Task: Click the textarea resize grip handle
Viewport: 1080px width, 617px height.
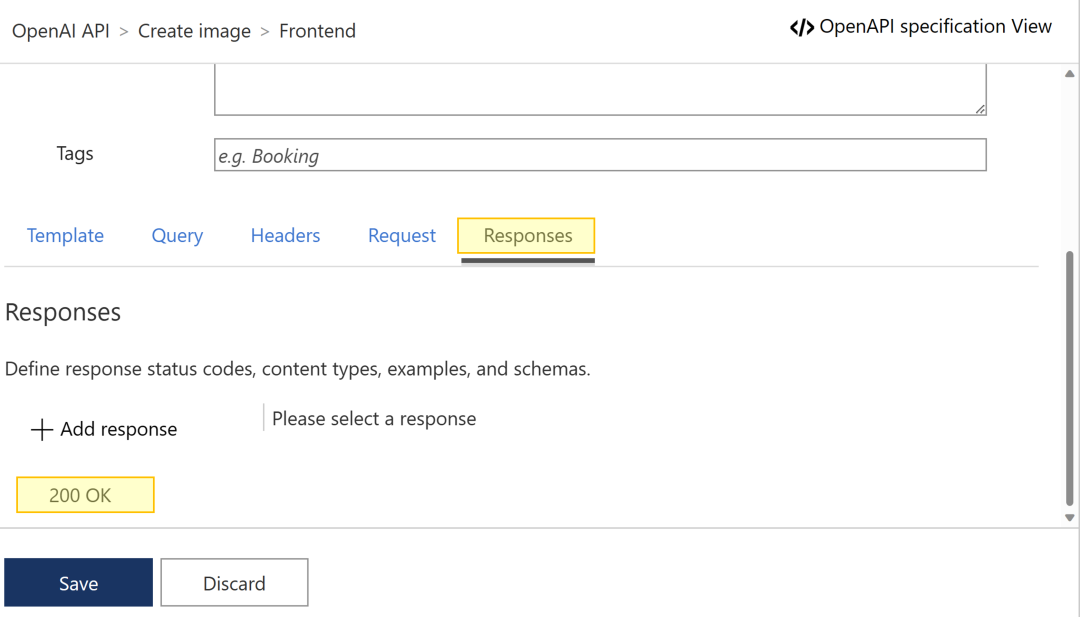Action: coord(980,109)
